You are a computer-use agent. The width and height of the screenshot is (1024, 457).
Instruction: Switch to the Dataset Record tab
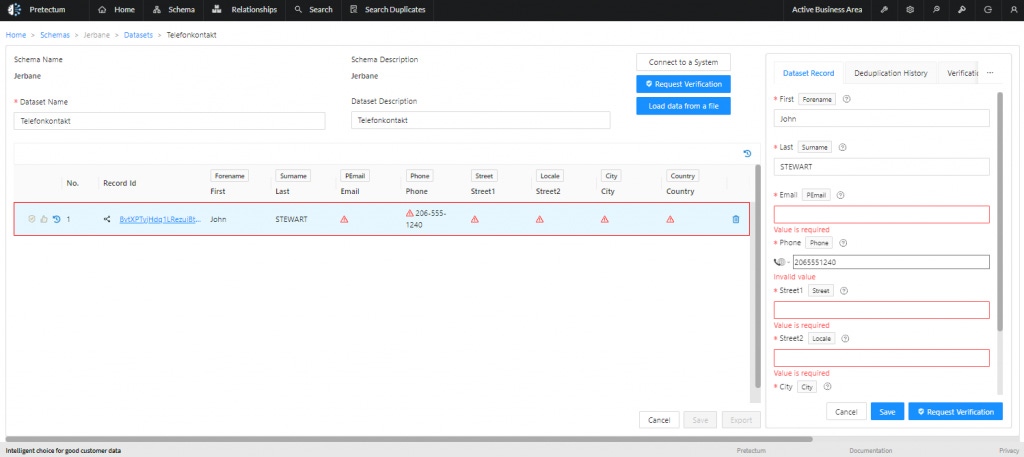pos(808,73)
